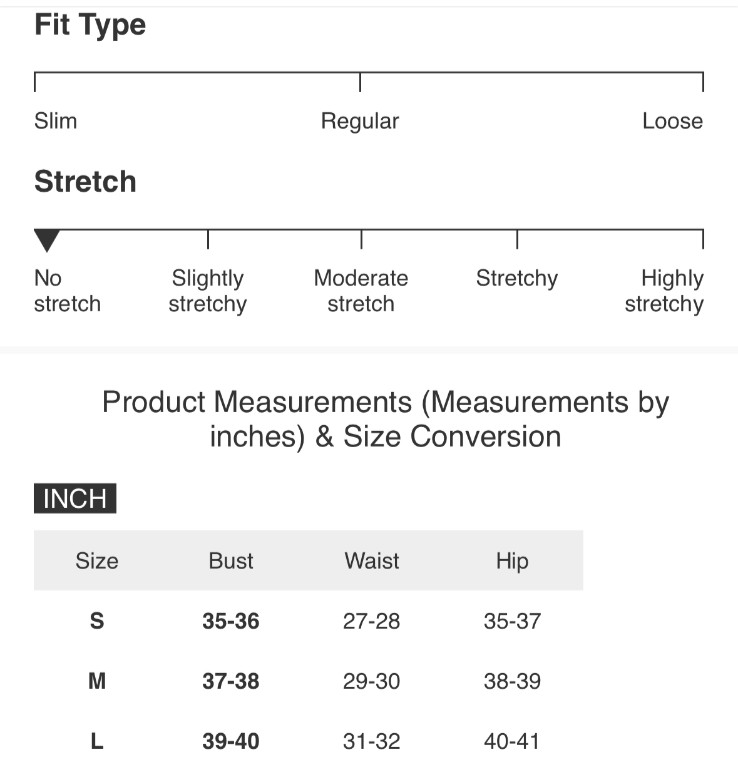Click the Bust column header
Viewport: 738px width, 784px height.
click(231, 560)
